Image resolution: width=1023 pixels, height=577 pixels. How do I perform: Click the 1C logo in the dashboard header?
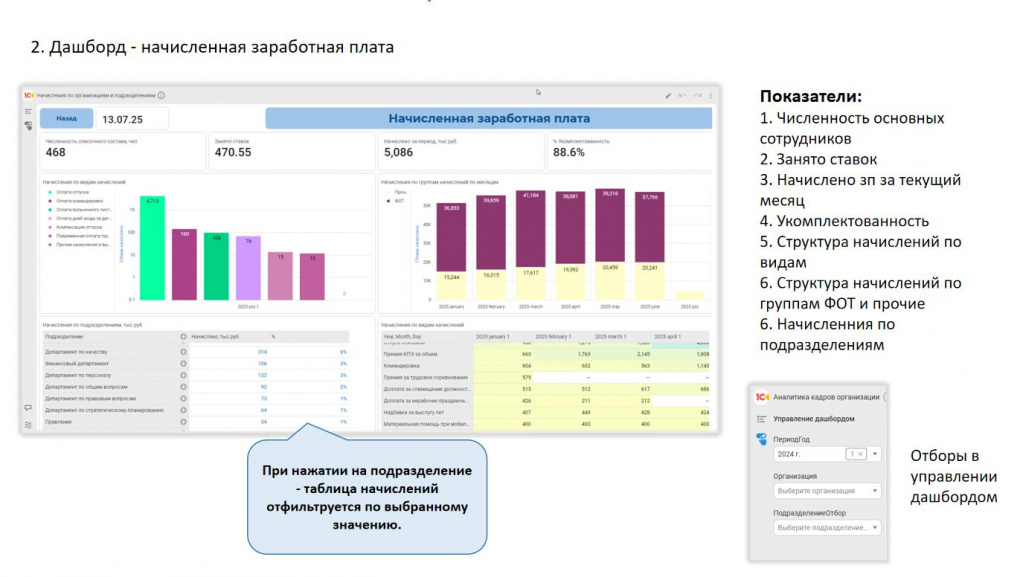pos(29,95)
